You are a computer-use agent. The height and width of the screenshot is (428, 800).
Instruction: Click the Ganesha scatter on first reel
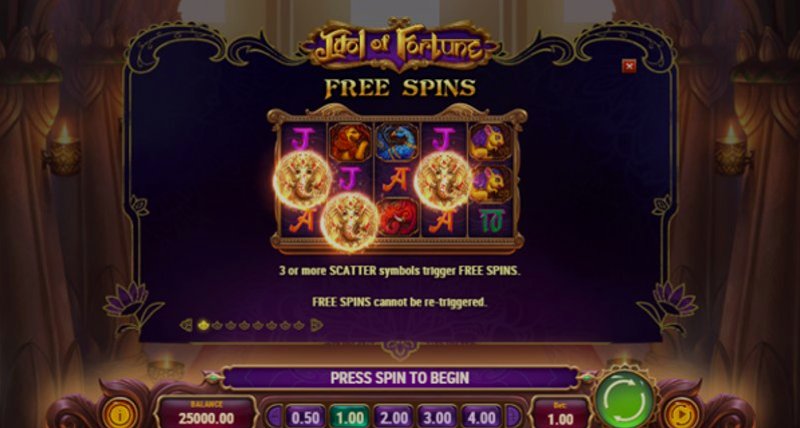(302, 180)
